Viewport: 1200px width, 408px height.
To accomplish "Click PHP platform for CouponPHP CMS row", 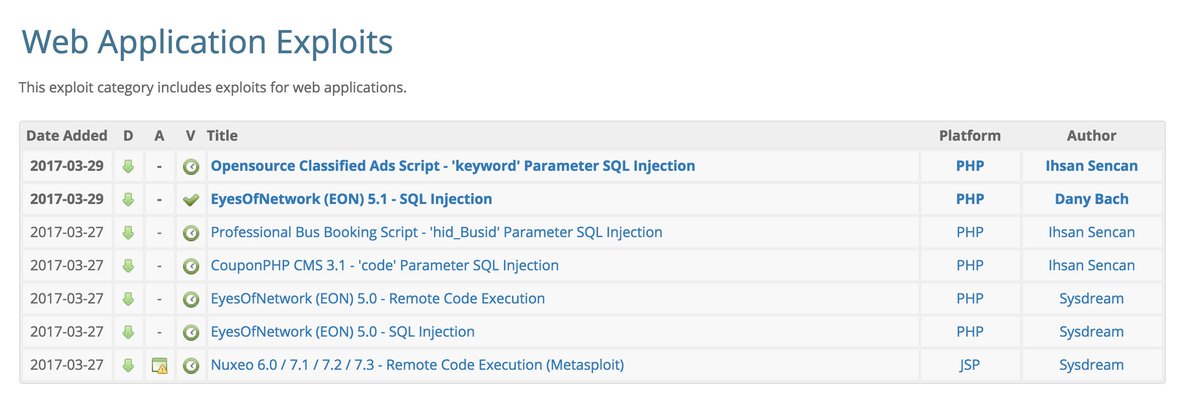I will 970,265.
